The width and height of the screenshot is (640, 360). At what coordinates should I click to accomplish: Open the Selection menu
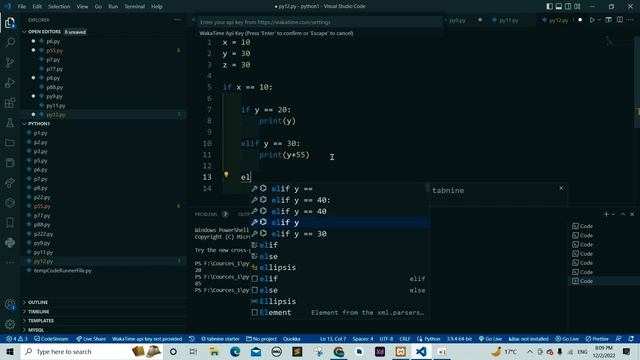point(59,7)
